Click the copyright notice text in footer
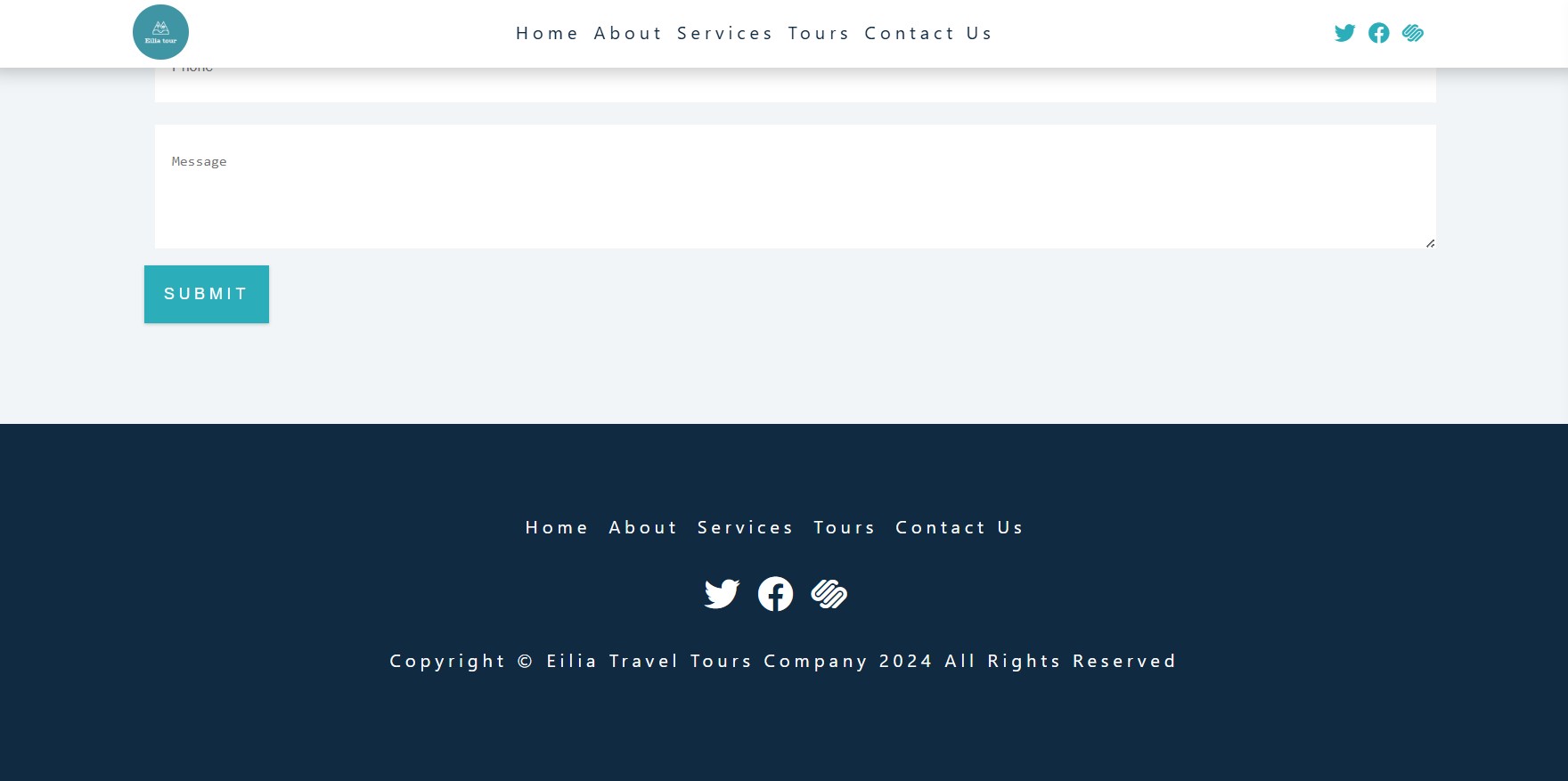The image size is (1568, 781). (x=783, y=661)
